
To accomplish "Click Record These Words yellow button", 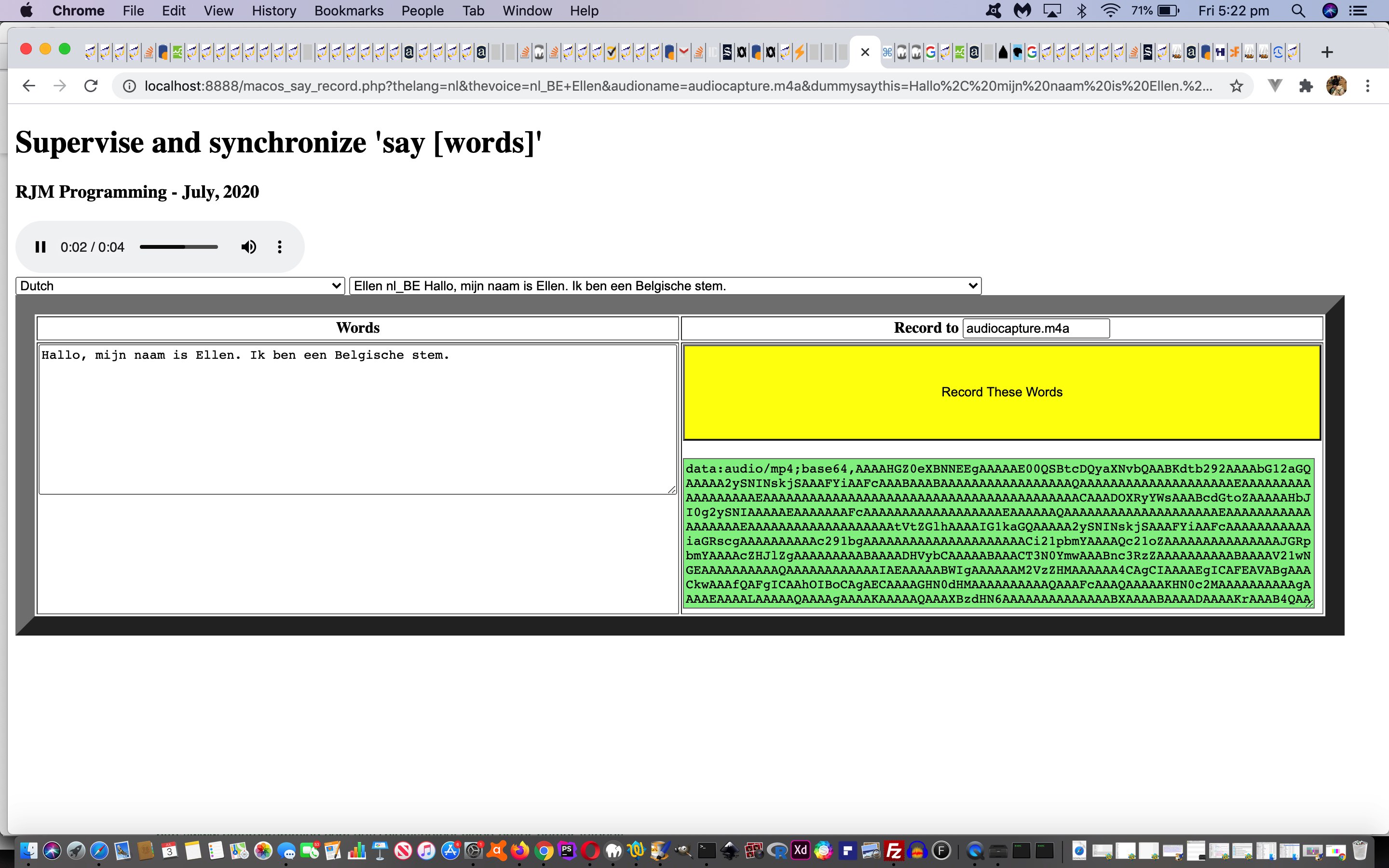I will point(1001,392).
